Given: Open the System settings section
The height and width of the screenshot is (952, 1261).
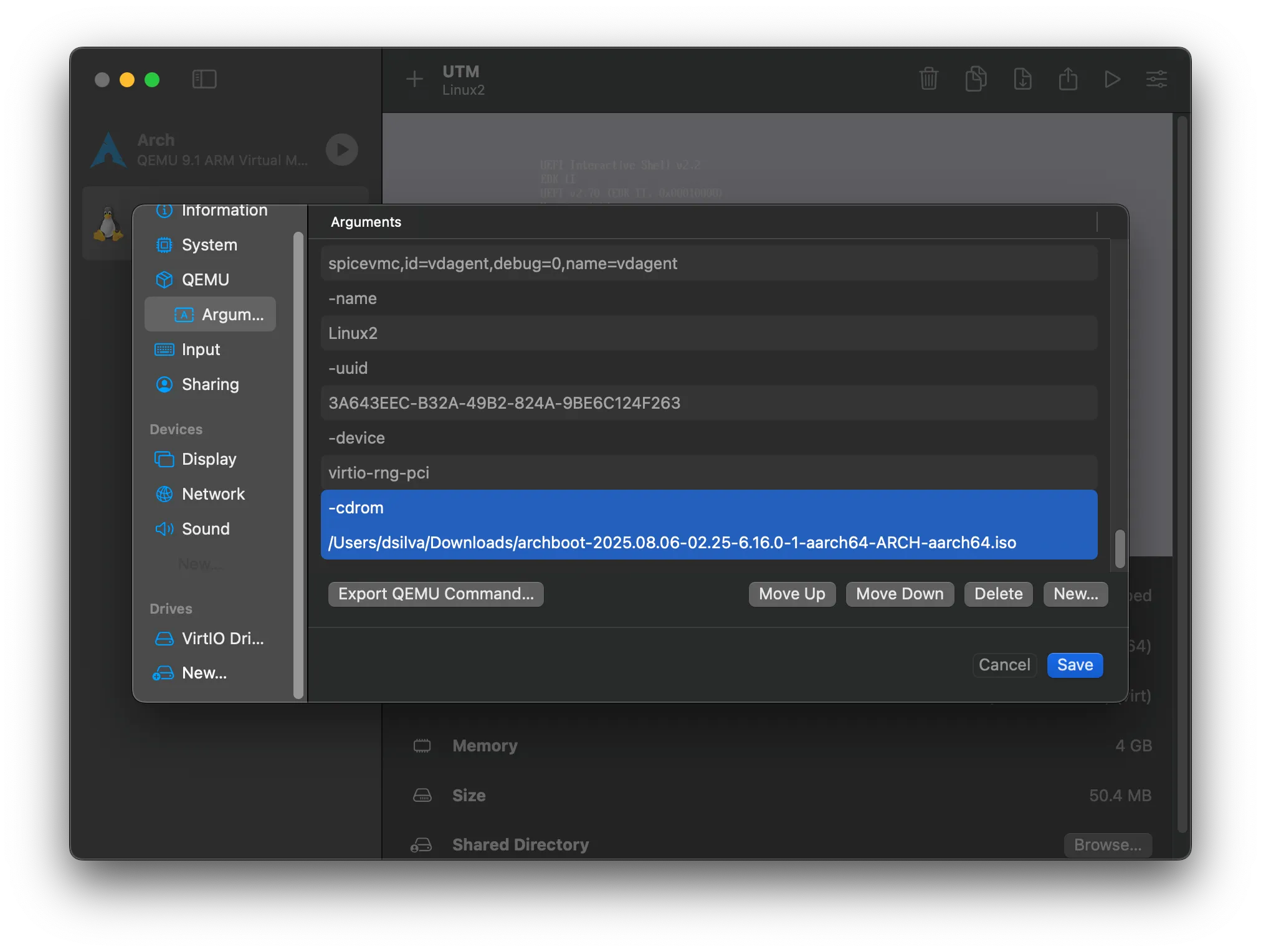Looking at the screenshot, I should point(211,245).
